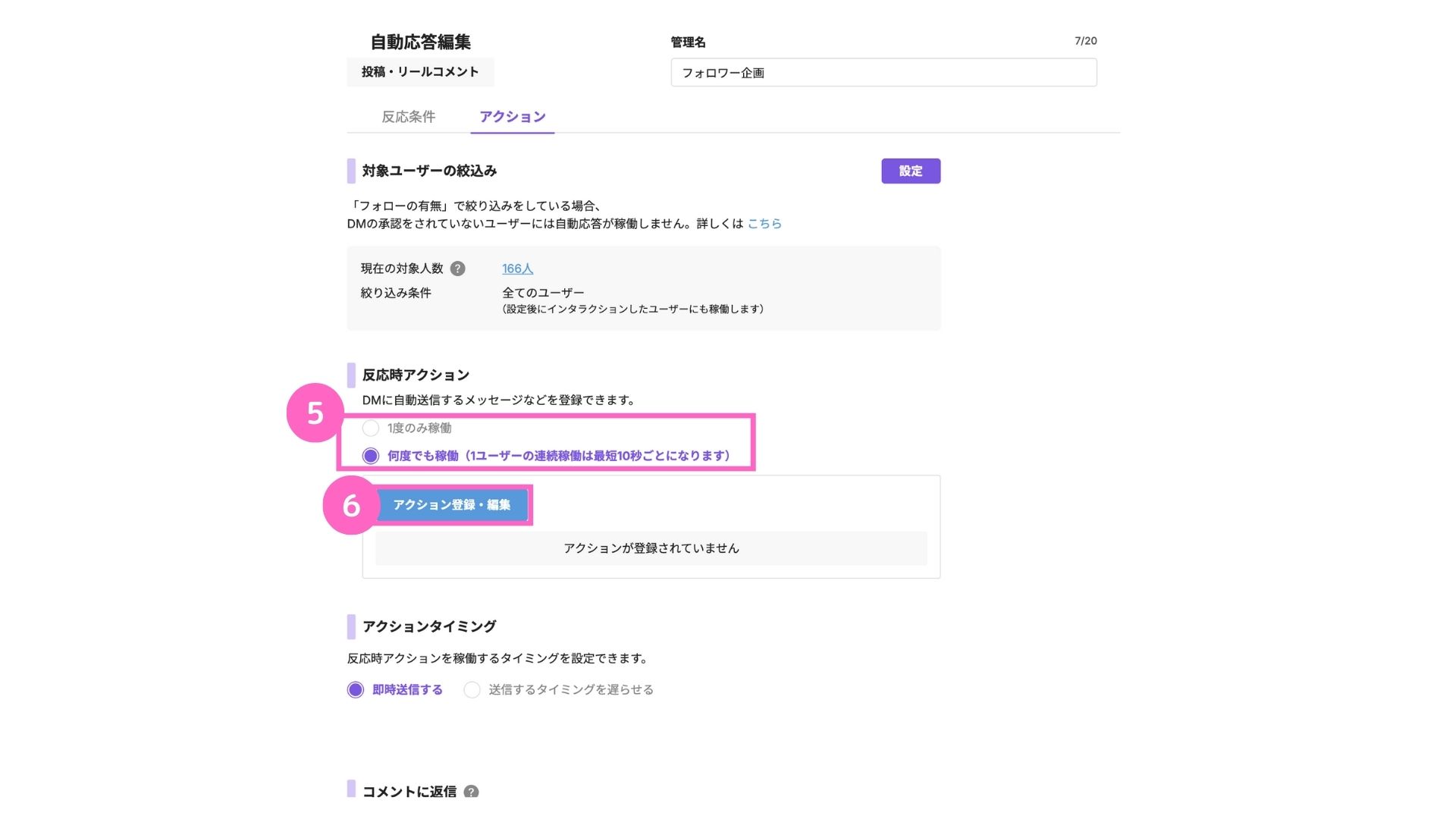Screen dimensions: 1456x819
Task: Click the 反応時アクション heading
Action: [416, 375]
